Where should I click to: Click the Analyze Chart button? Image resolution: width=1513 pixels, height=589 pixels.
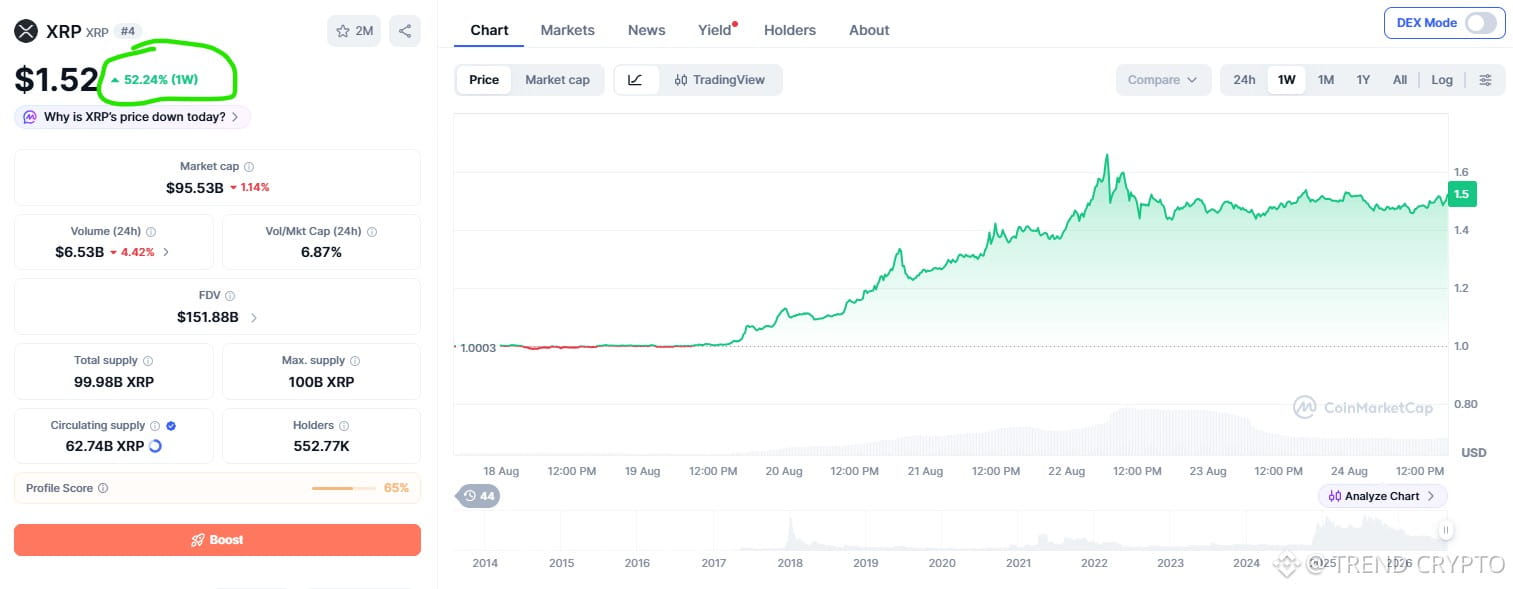click(x=1382, y=496)
